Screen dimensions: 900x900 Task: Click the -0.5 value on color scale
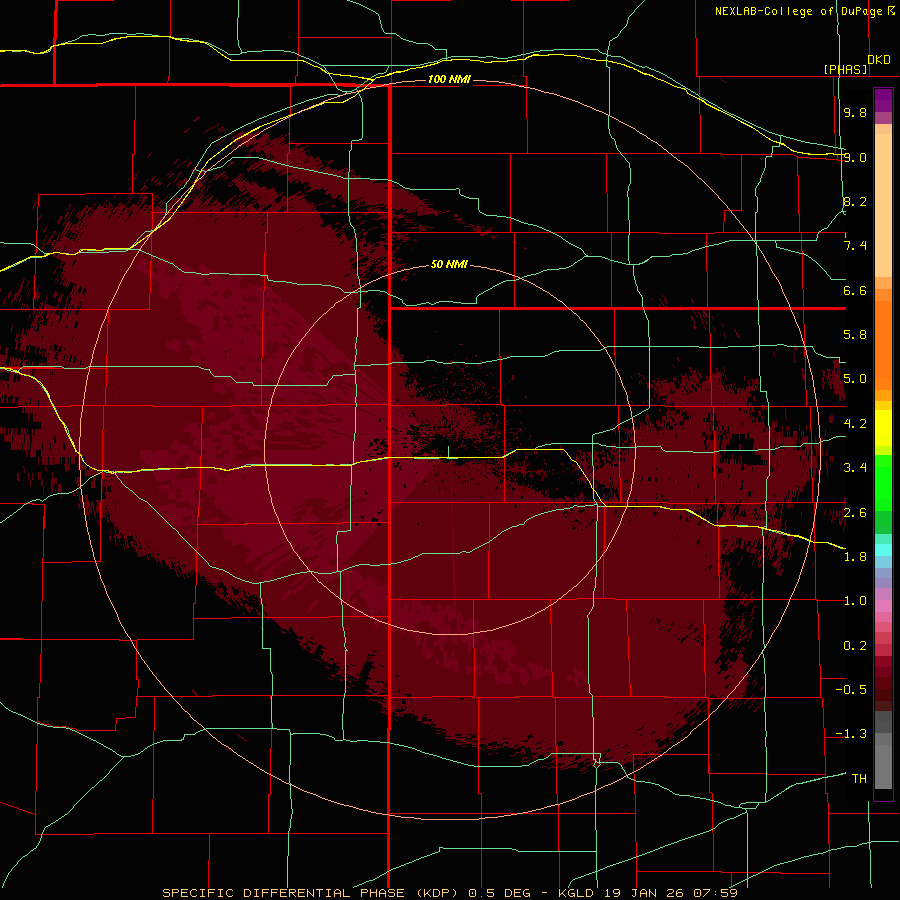pos(851,690)
